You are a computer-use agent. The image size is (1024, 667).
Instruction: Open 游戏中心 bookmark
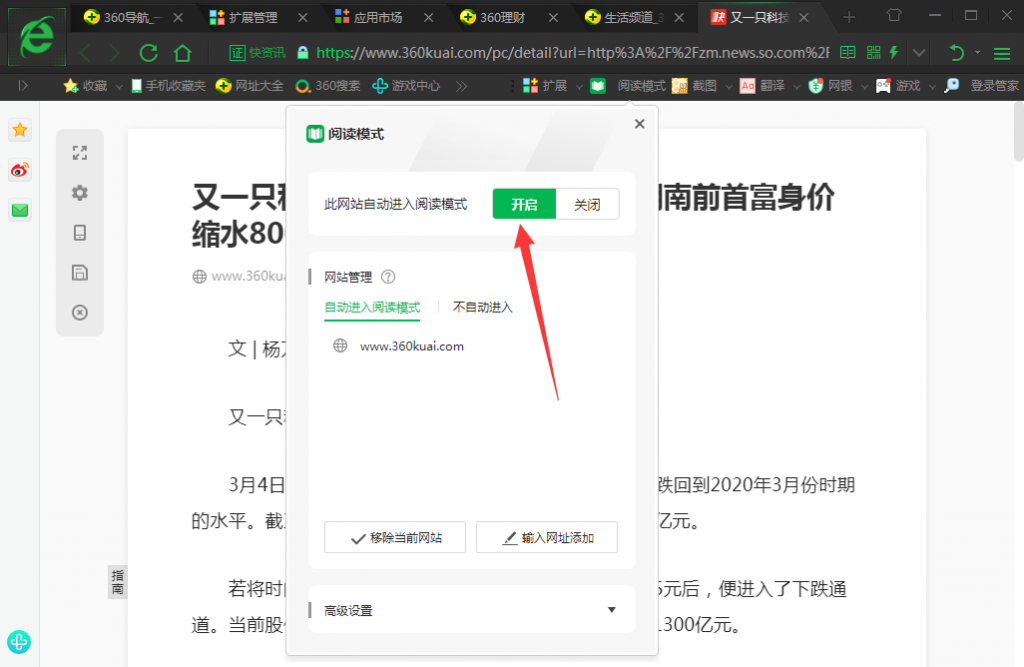tap(406, 86)
